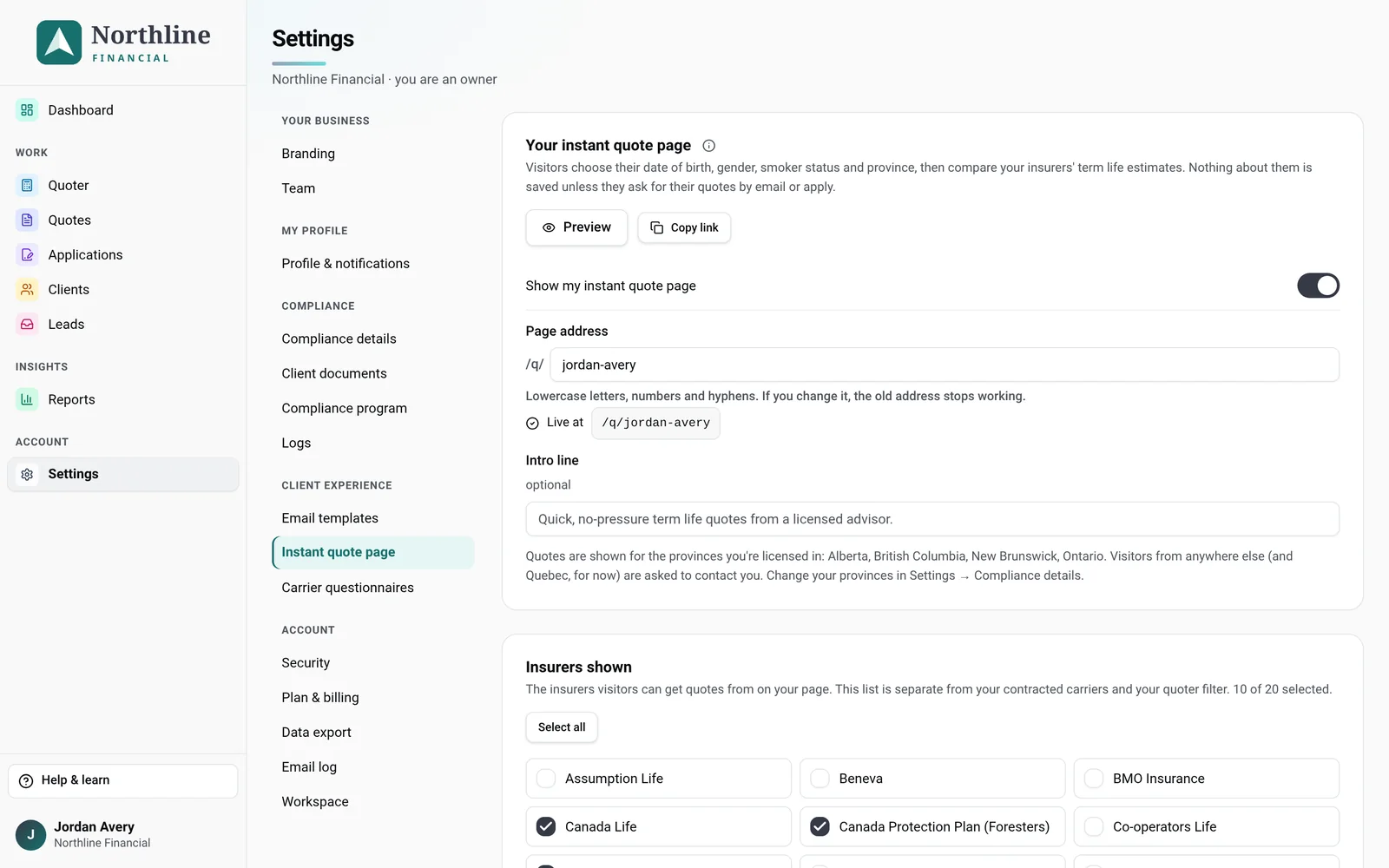Copy the quote page link

tap(684, 227)
